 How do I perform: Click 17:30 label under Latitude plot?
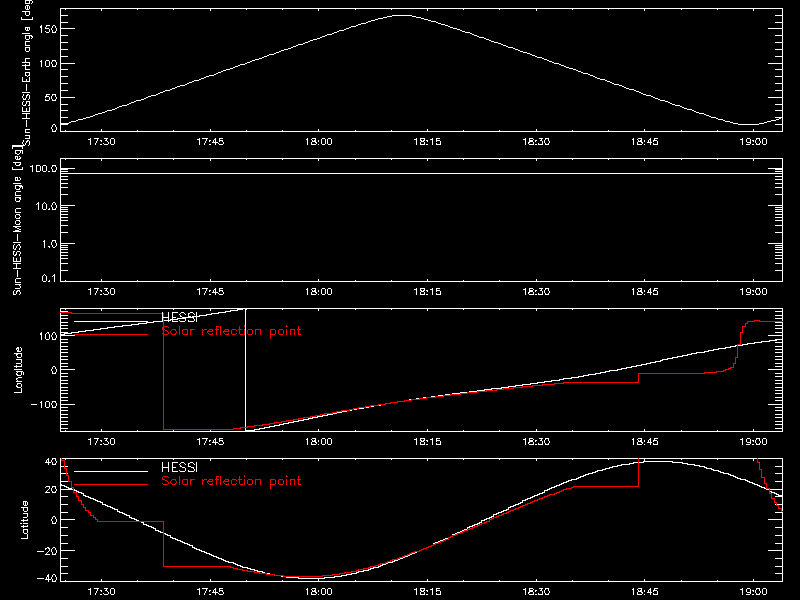(x=102, y=592)
